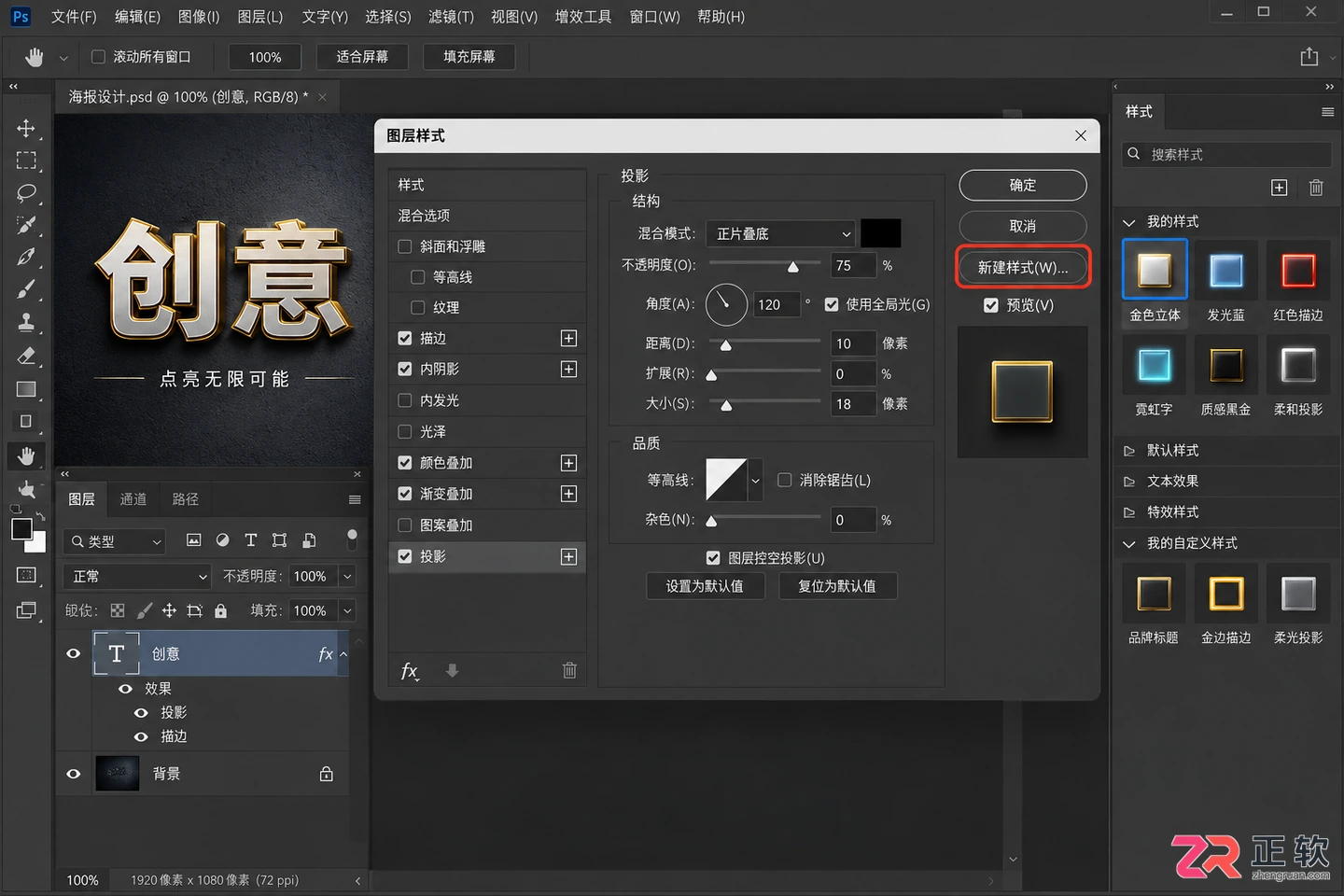Filter layers by adjustment layer icon
Screen dimensions: 1344x896
[x=222, y=540]
